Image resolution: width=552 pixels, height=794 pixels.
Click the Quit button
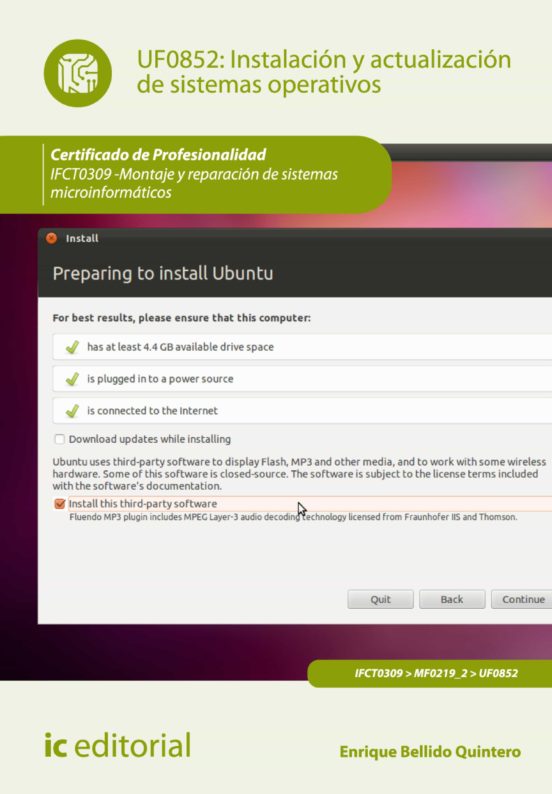[x=380, y=600]
